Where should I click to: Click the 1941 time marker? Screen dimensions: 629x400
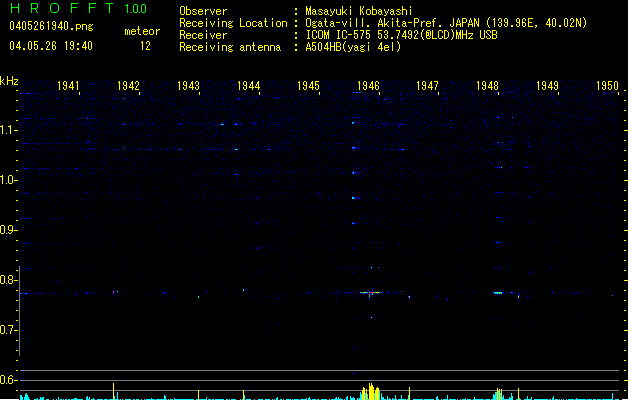pos(69,87)
